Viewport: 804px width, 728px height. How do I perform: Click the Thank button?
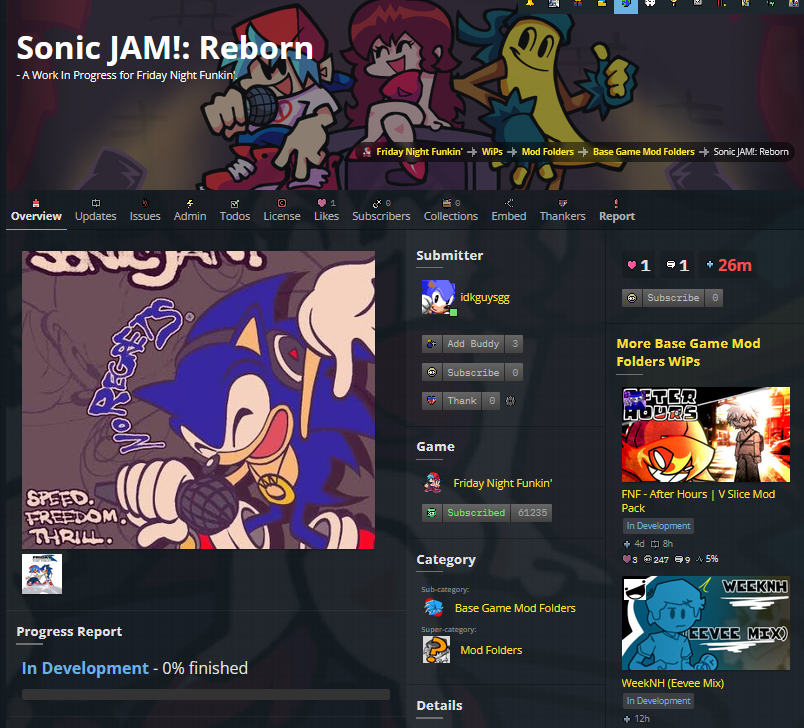click(x=460, y=401)
